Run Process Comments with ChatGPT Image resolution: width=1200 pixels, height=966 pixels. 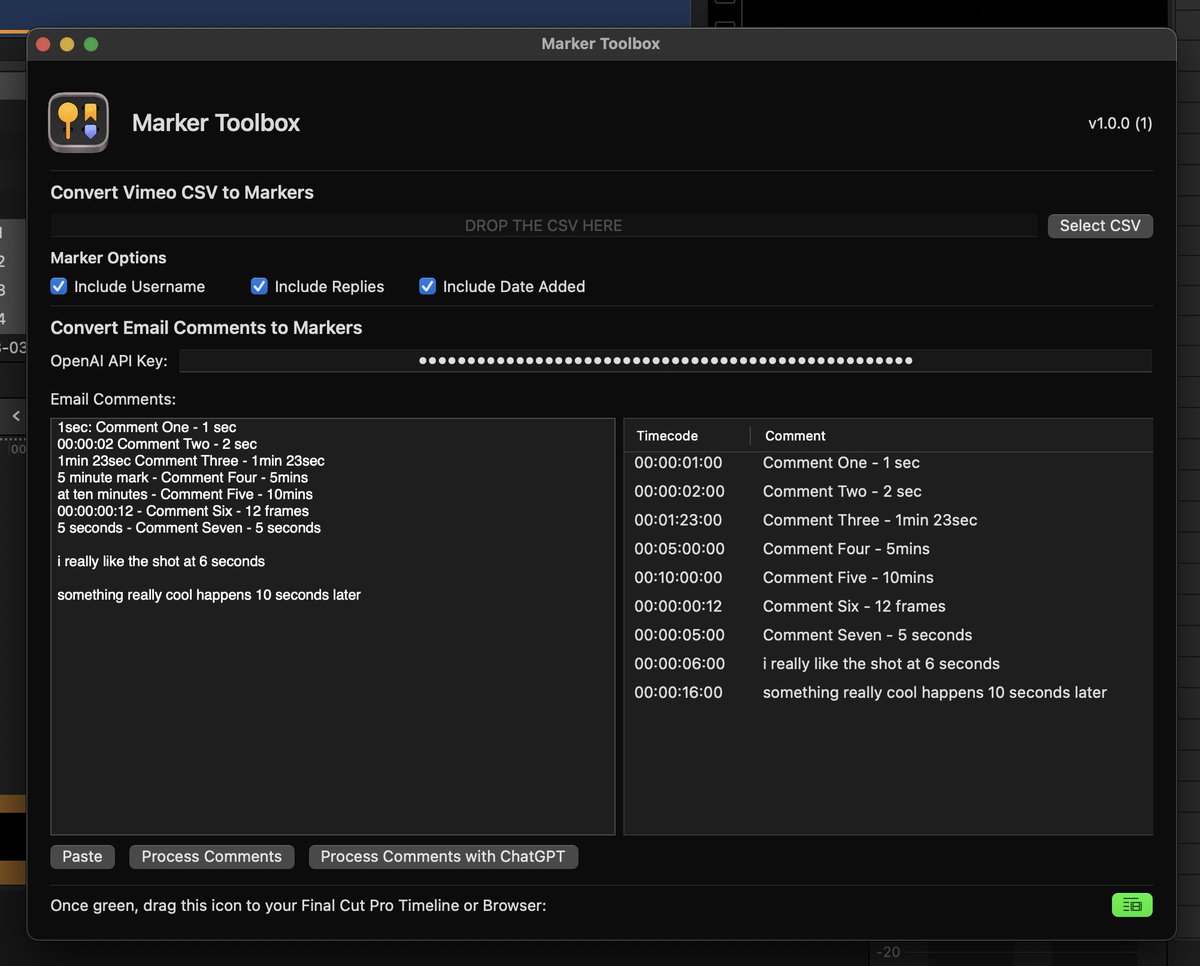click(x=443, y=856)
